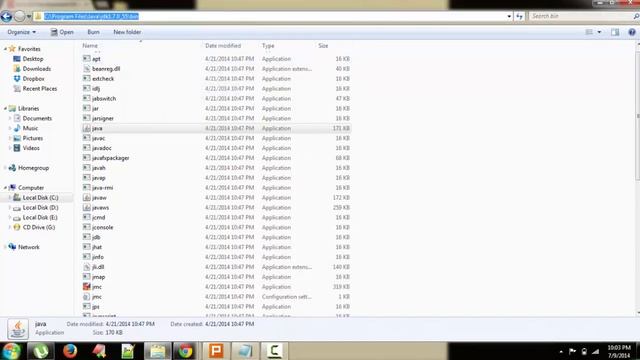Select the jabswitch file icon
Image resolution: width=640 pixels, height=360 pixels.
87,98
